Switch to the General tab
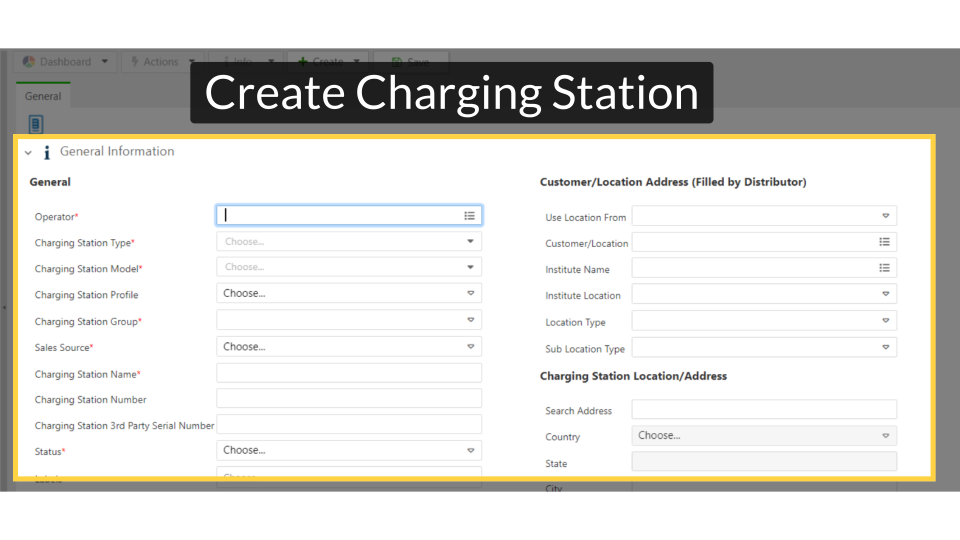This screenshot has height=540, width=960. pyautogui.click(x=43, y=96)
